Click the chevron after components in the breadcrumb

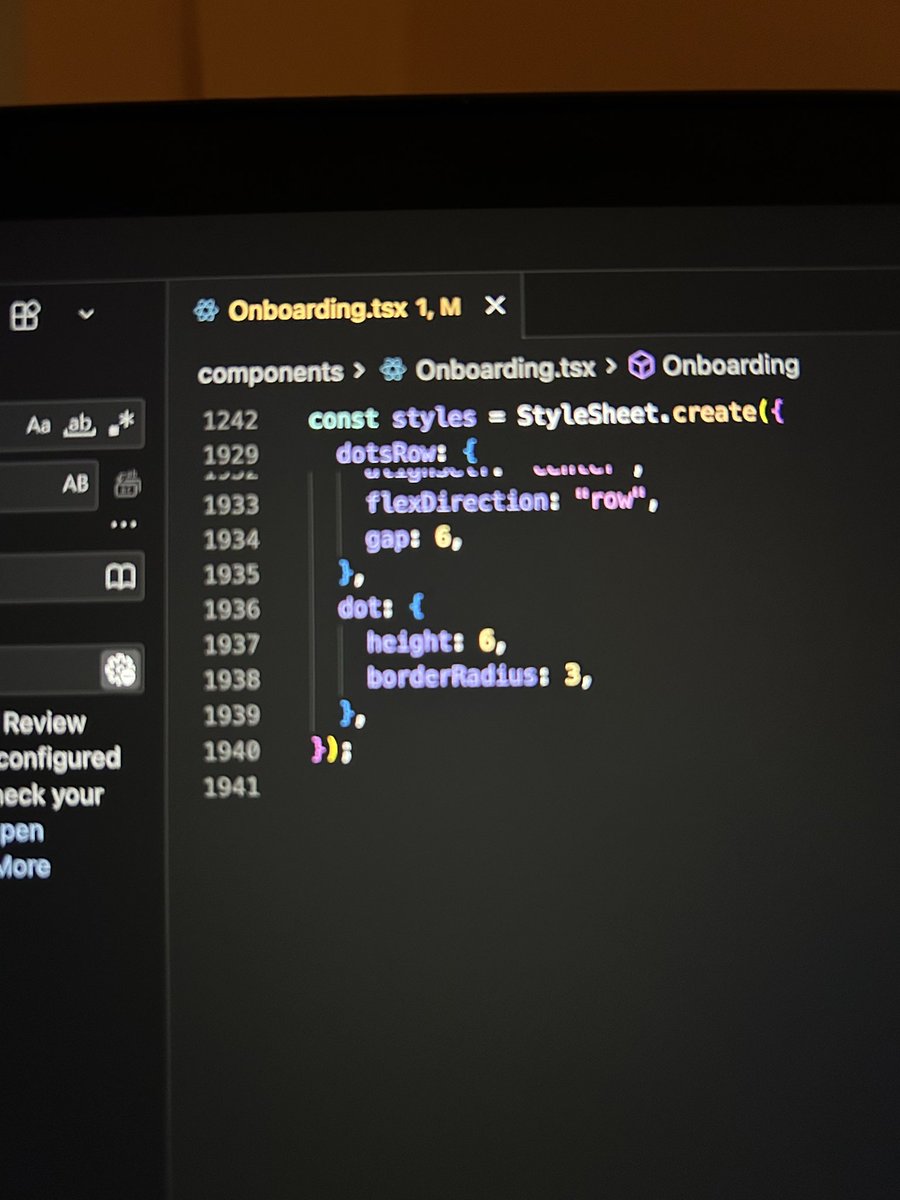(360, 371)
